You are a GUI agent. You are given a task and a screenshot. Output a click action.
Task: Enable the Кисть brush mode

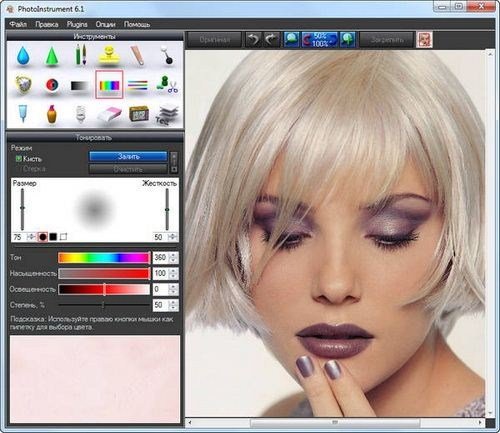click(29, 159)
